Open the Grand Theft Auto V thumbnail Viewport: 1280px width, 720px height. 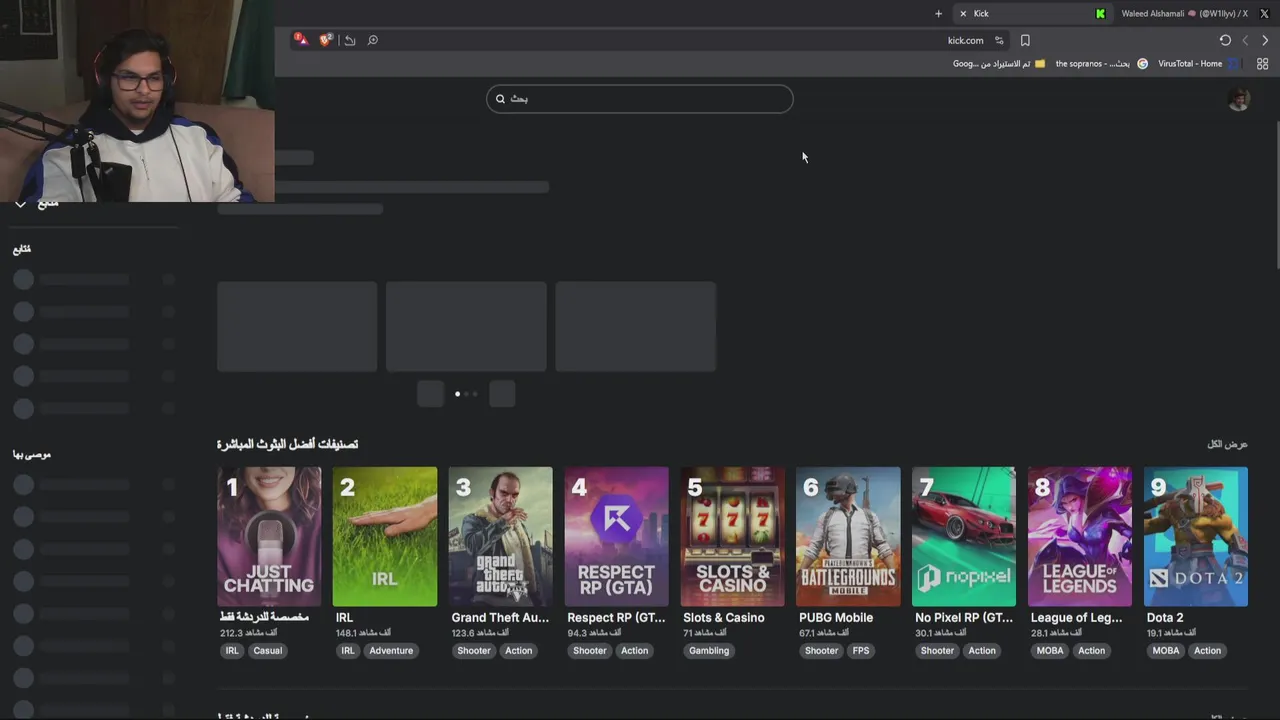[501, 536]
